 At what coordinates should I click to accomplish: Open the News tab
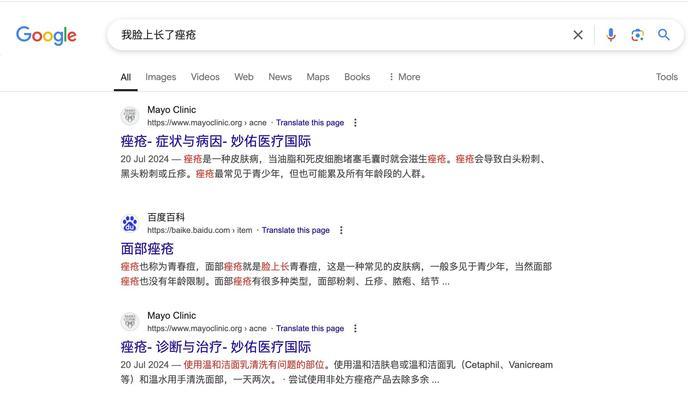click(280, 77)
